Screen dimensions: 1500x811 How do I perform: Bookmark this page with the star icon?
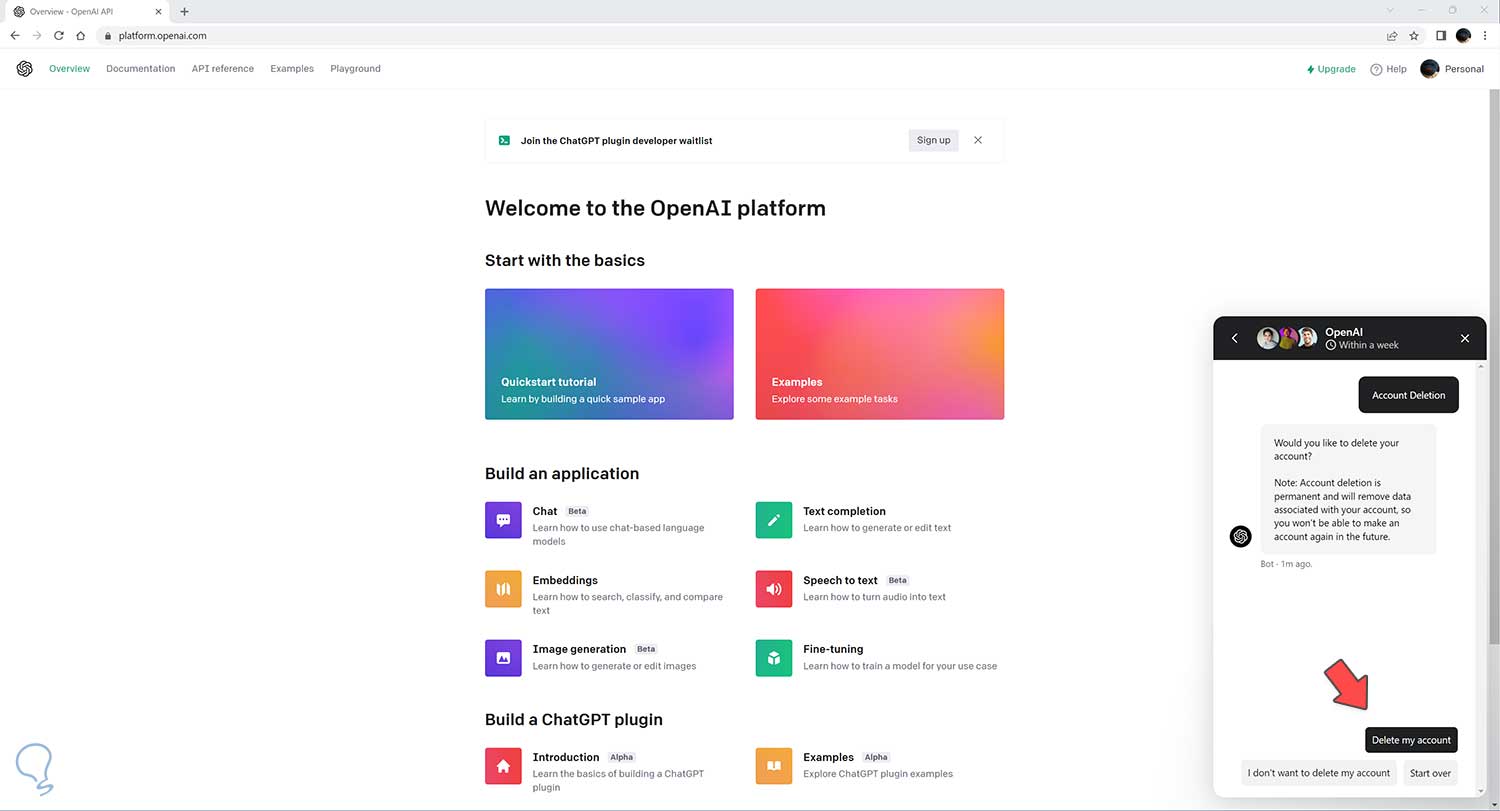(x=1414, y=35)
